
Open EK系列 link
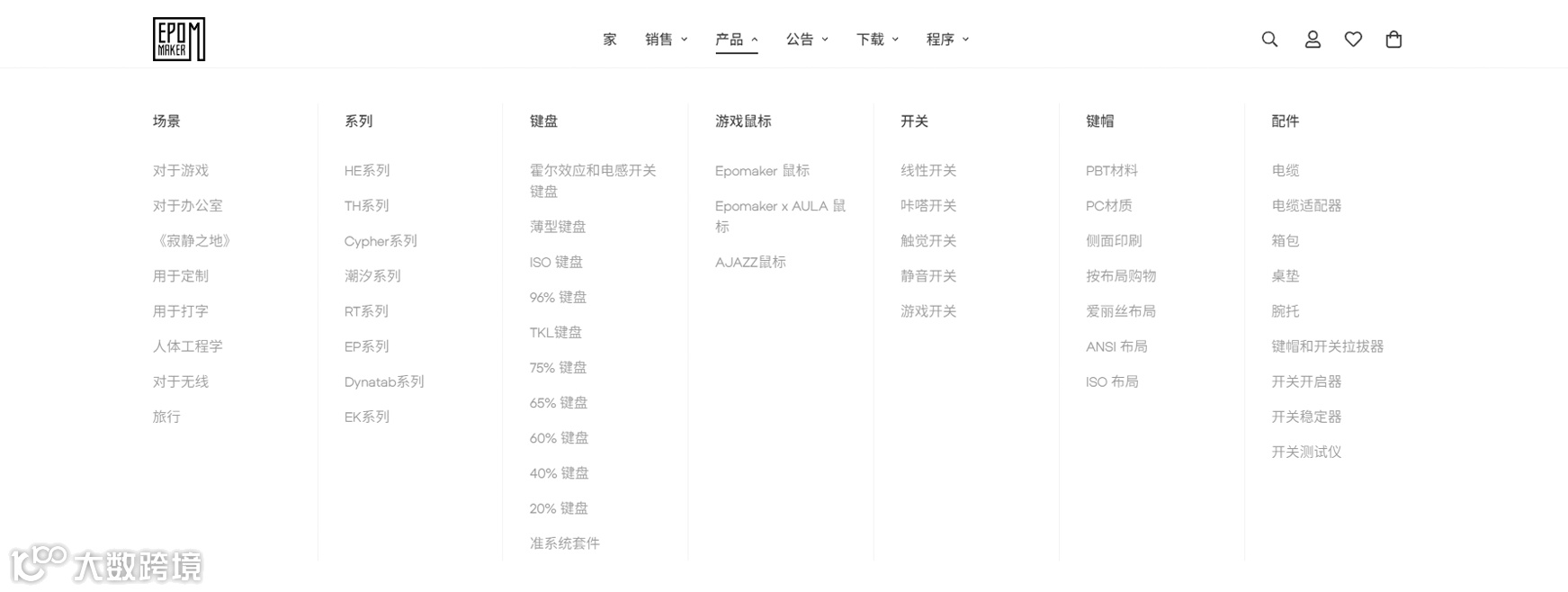(x=366, y=417)
